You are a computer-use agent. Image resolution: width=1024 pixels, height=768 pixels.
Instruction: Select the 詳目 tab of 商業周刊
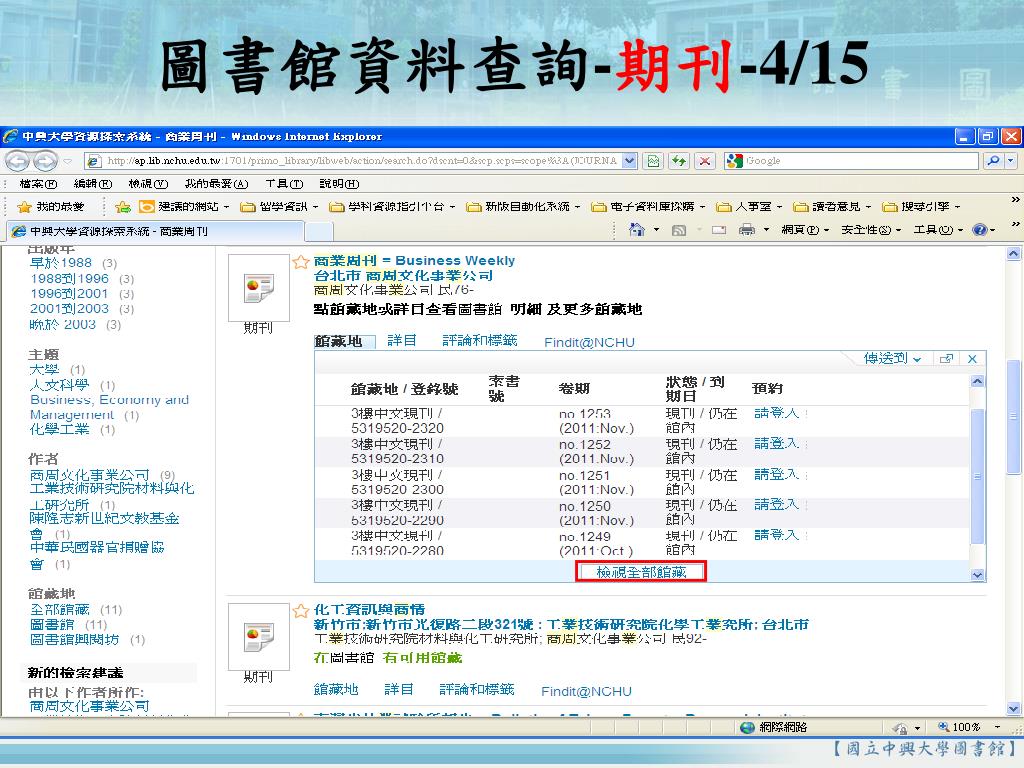[x=402, y=340]
